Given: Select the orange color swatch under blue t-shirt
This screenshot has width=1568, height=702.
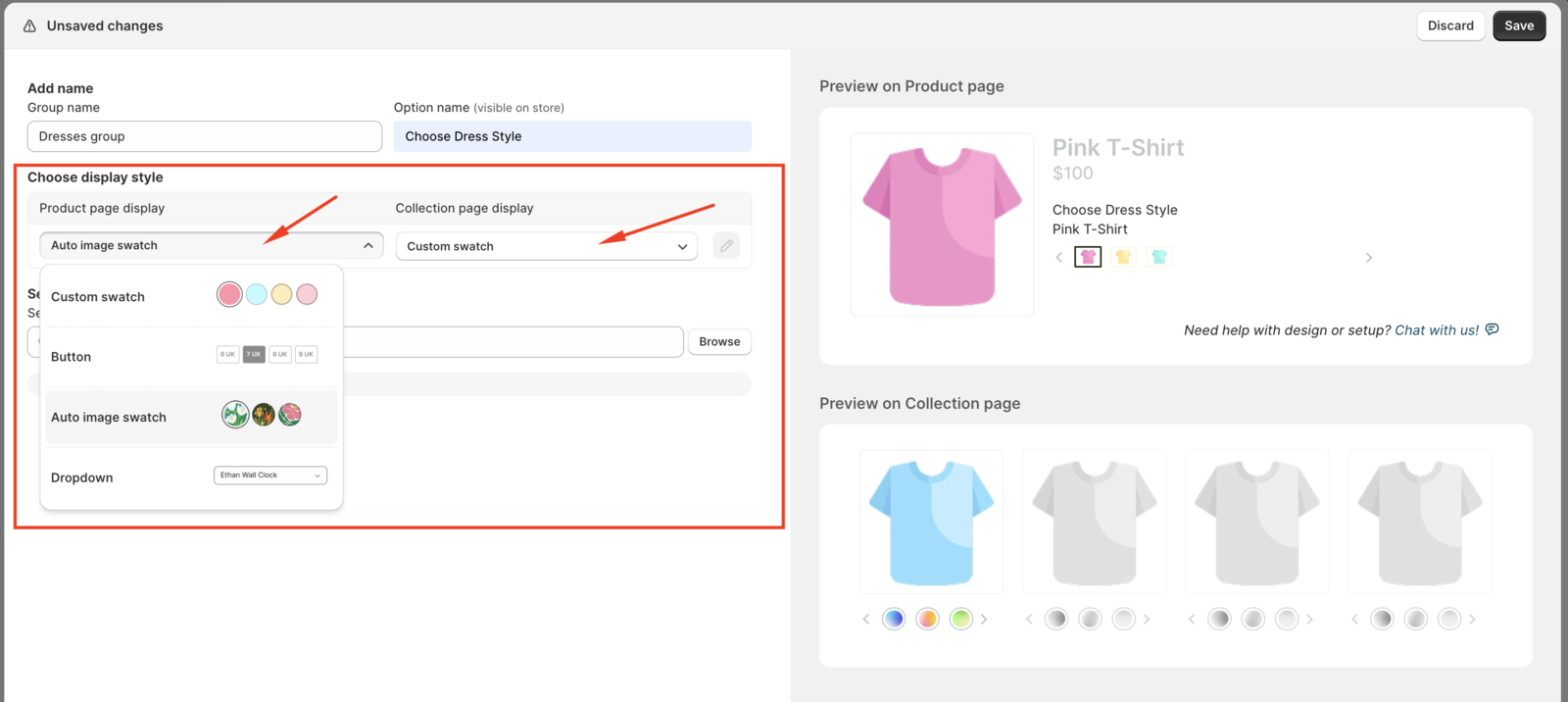Looking at the screenshot, I should [927, 619].
